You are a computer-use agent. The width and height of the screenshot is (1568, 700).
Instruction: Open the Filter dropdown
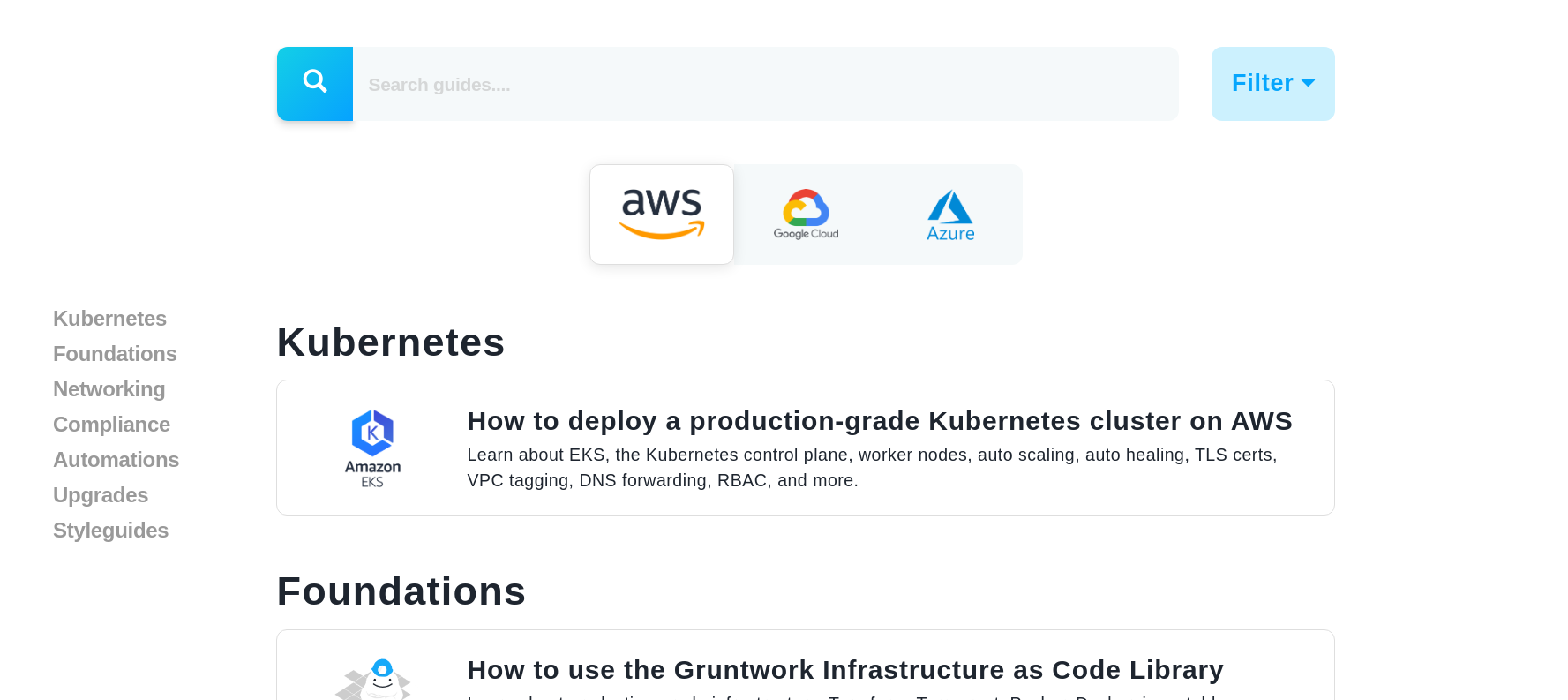coord(1272,84)
